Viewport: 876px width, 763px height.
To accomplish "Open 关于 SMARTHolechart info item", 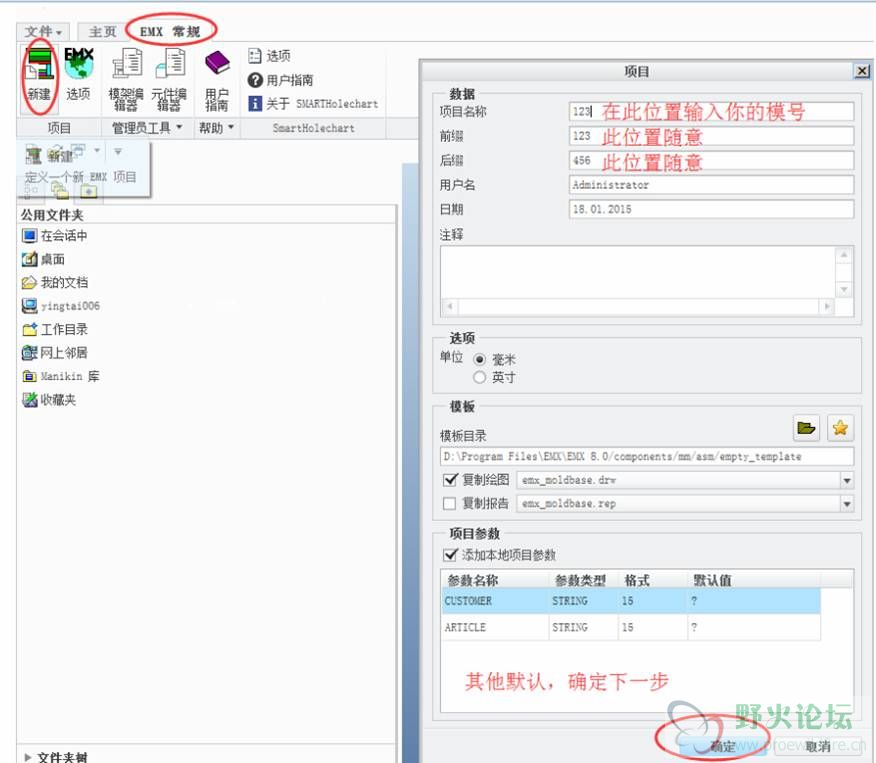I will (313, 103).
